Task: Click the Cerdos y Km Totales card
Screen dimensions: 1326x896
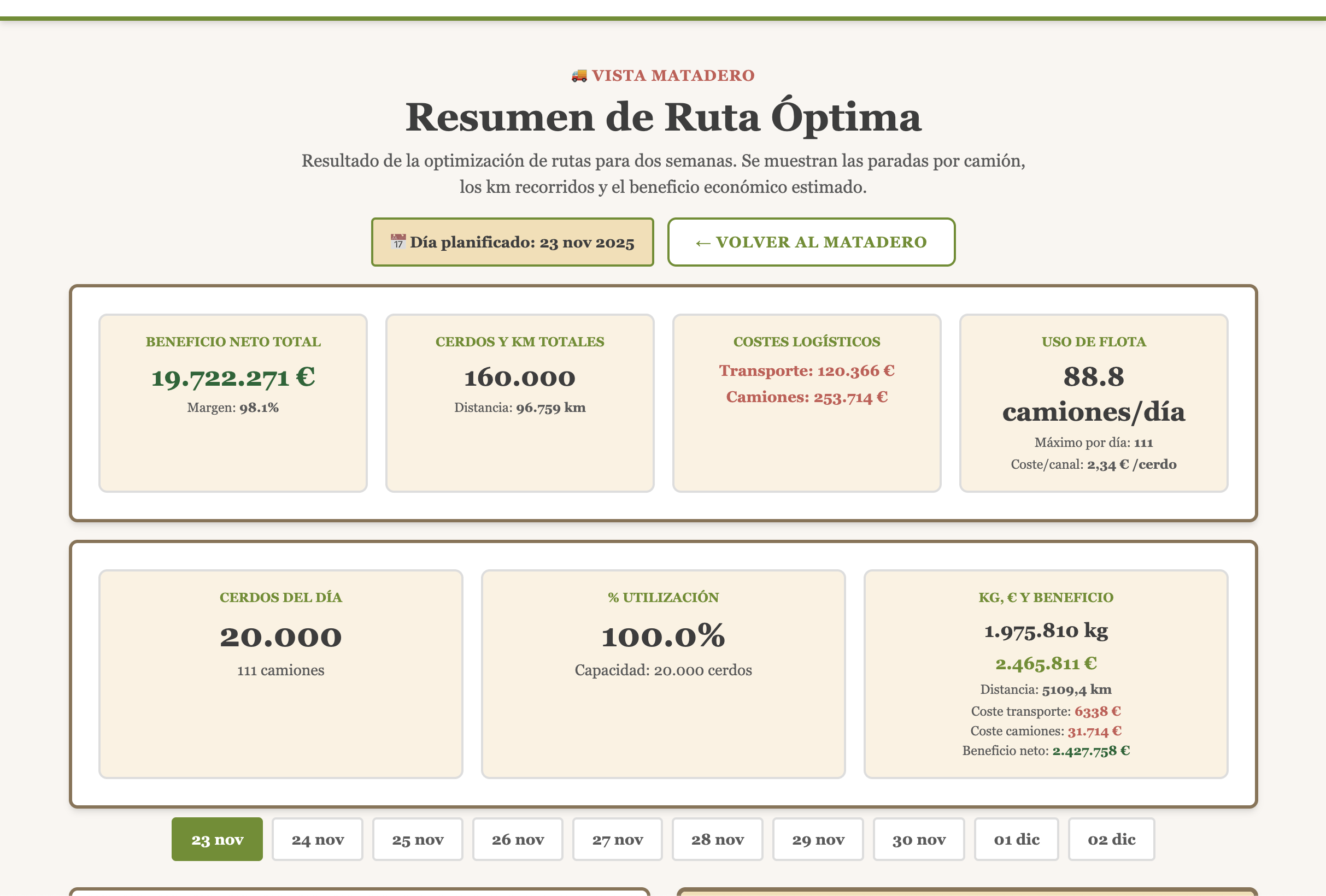Action: pos(519,403)
